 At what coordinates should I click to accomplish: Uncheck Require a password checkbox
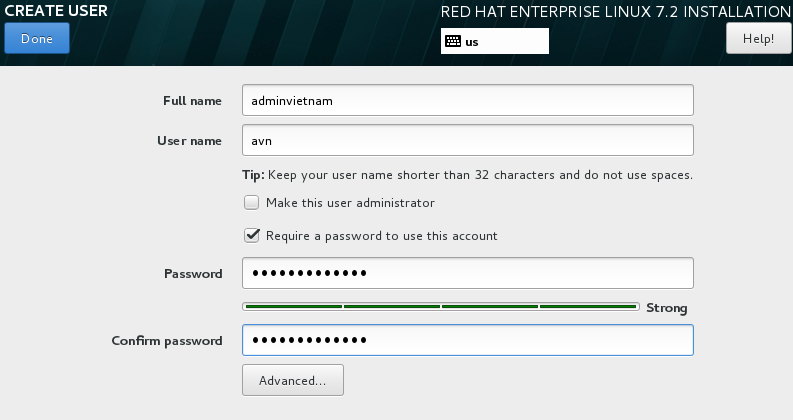pyautogui.click(x=251, y=235)
